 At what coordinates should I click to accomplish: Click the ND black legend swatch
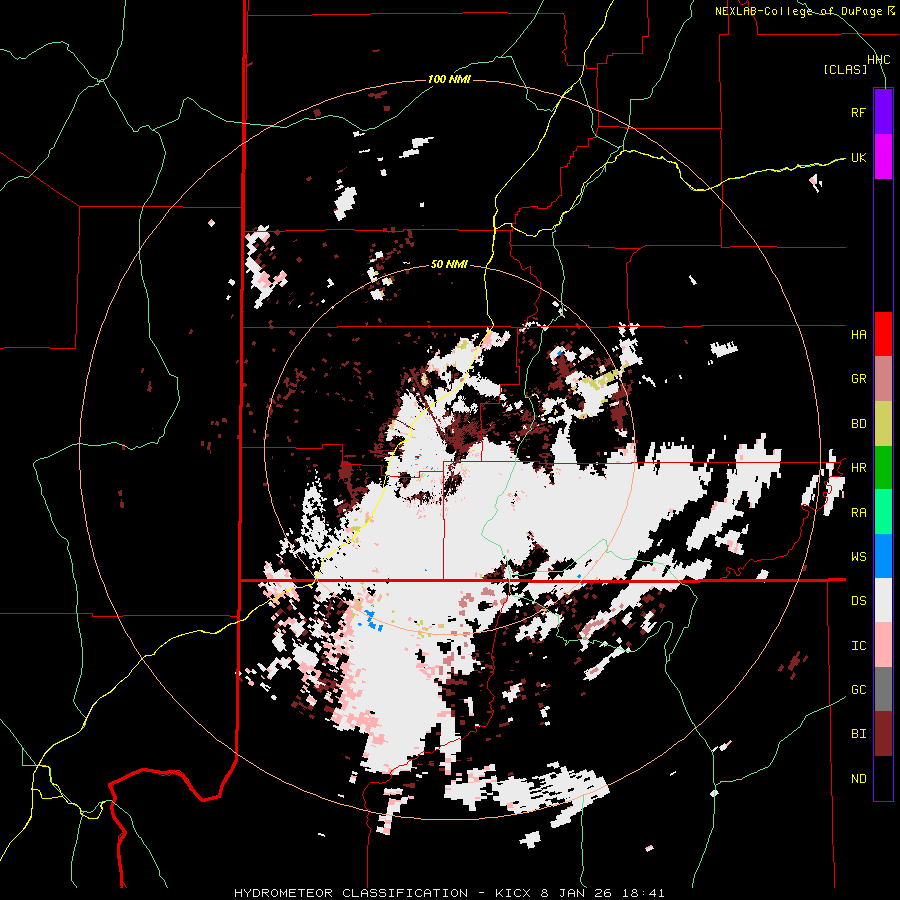883,778
